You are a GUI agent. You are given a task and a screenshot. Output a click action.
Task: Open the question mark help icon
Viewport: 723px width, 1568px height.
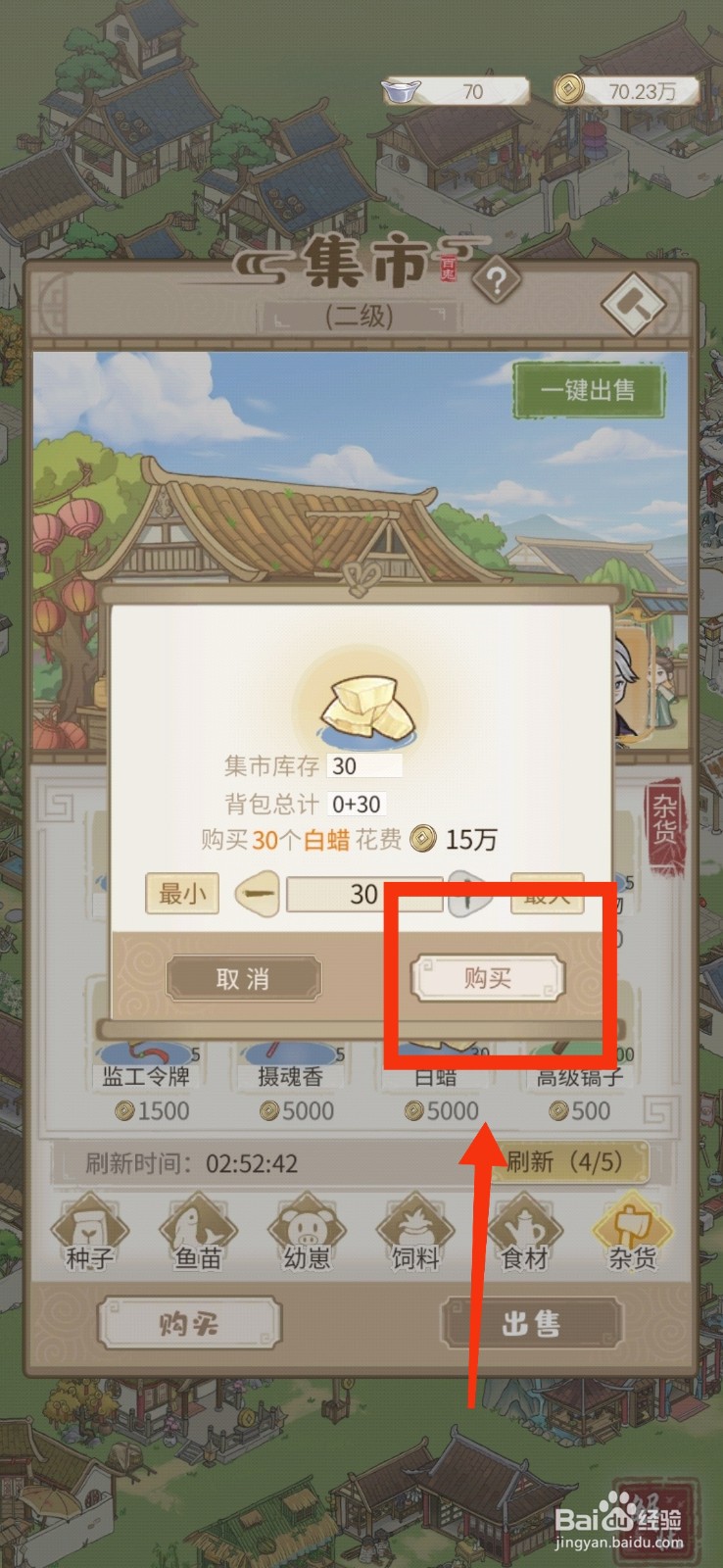pos(496,283)
